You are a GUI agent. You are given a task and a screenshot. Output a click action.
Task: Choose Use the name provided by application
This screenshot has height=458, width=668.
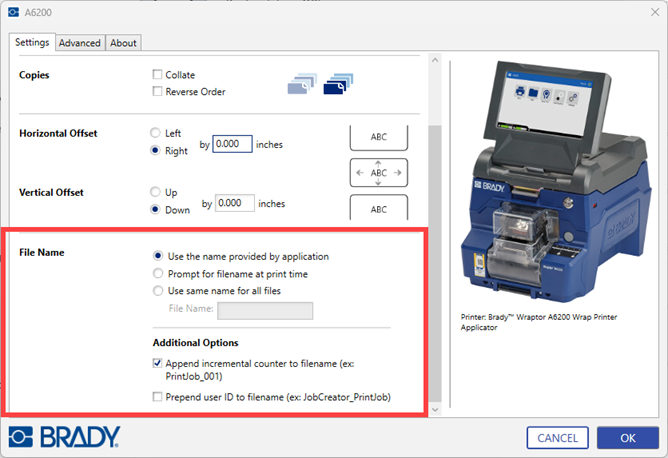[158, 256]
